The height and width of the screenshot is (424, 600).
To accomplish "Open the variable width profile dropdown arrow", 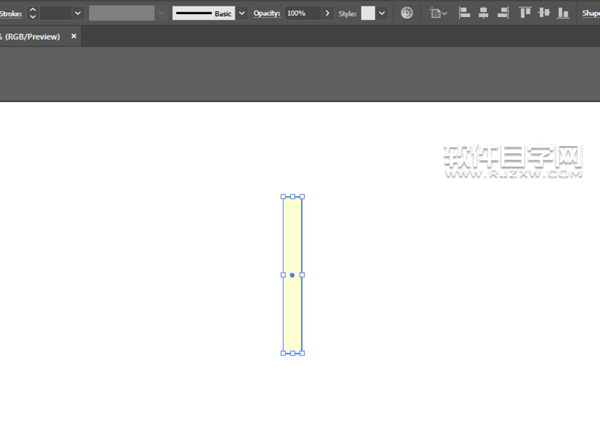I will tap(161, 13).
